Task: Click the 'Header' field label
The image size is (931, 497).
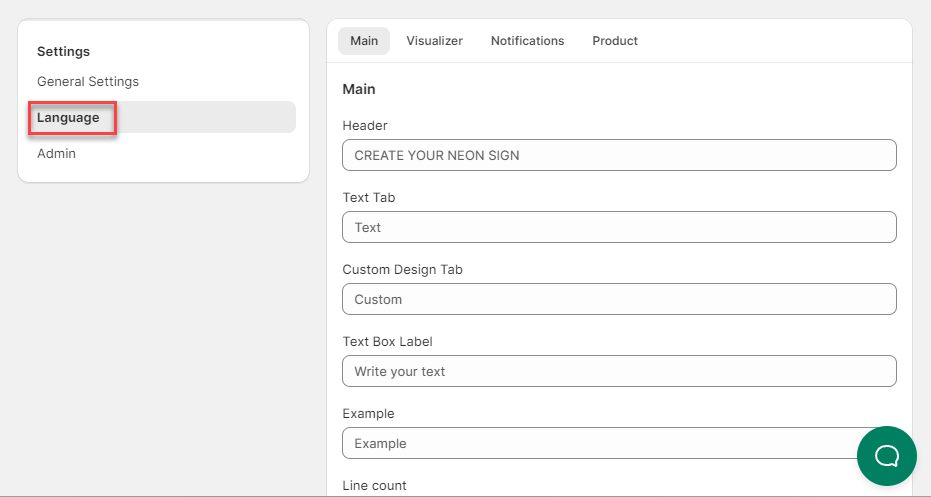Action: pyautogui.click(x=365, y=125)
